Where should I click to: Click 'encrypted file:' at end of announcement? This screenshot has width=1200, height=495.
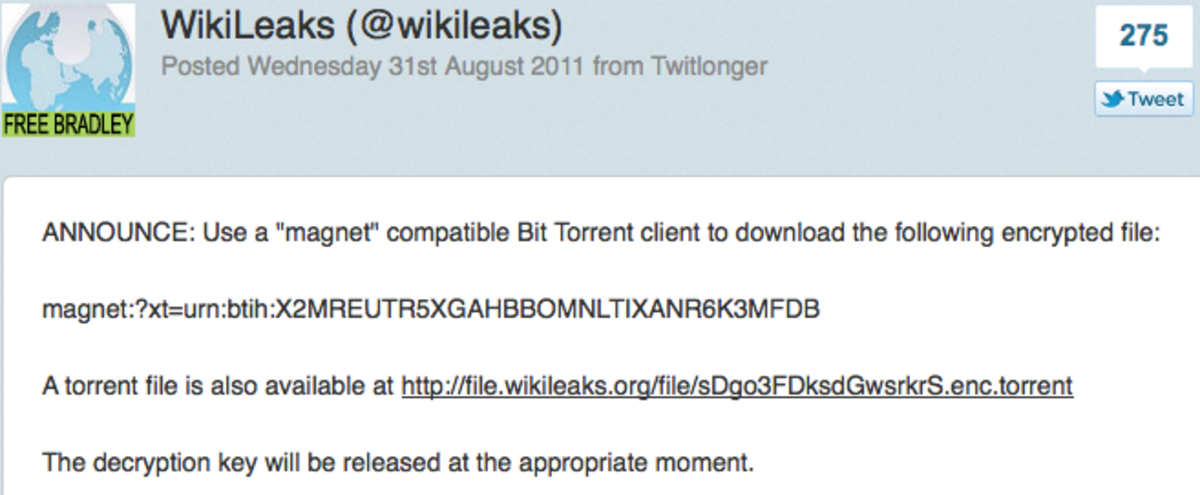1094,234
